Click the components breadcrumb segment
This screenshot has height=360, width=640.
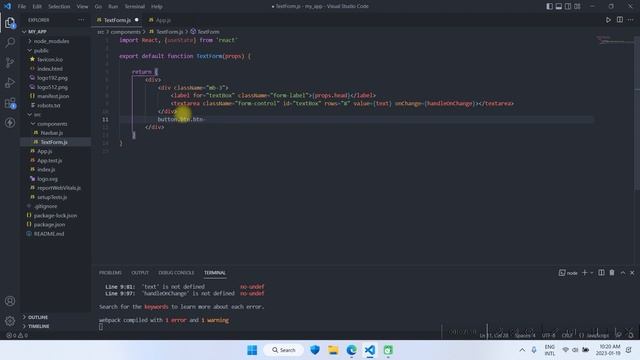coord(125,31)
